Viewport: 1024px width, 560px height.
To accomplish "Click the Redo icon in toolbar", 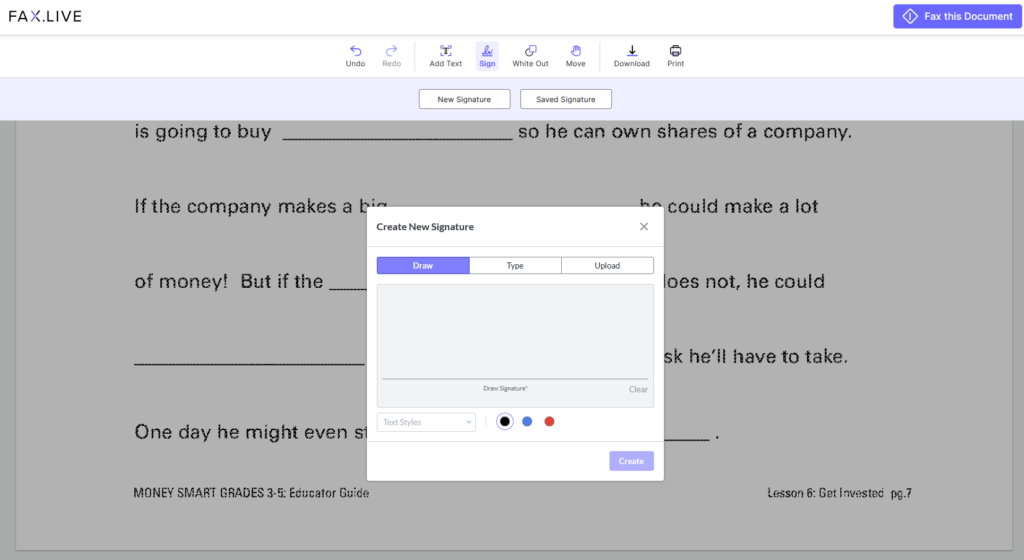I will [x=391, y=55].
